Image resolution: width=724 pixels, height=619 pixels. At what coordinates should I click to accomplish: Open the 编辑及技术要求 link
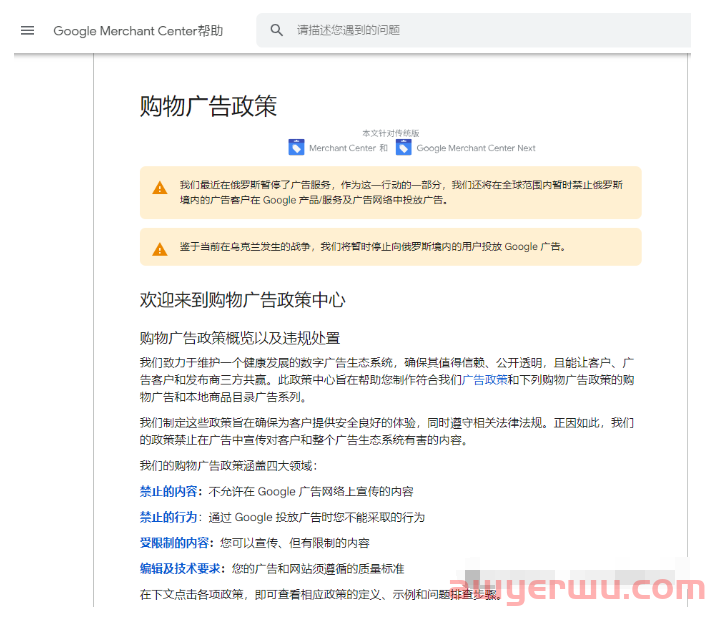tap(180, 569)
